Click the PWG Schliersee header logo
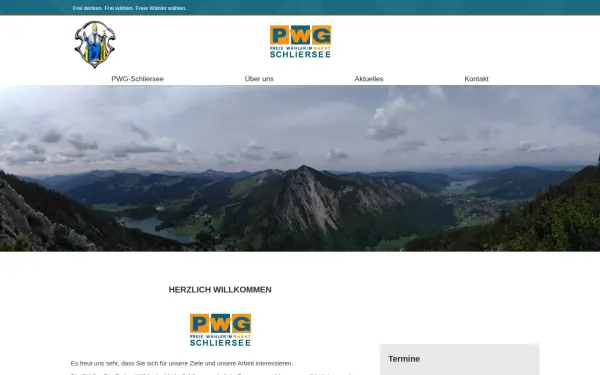Screen dimensions: 600x375 (x=300, y=42)
